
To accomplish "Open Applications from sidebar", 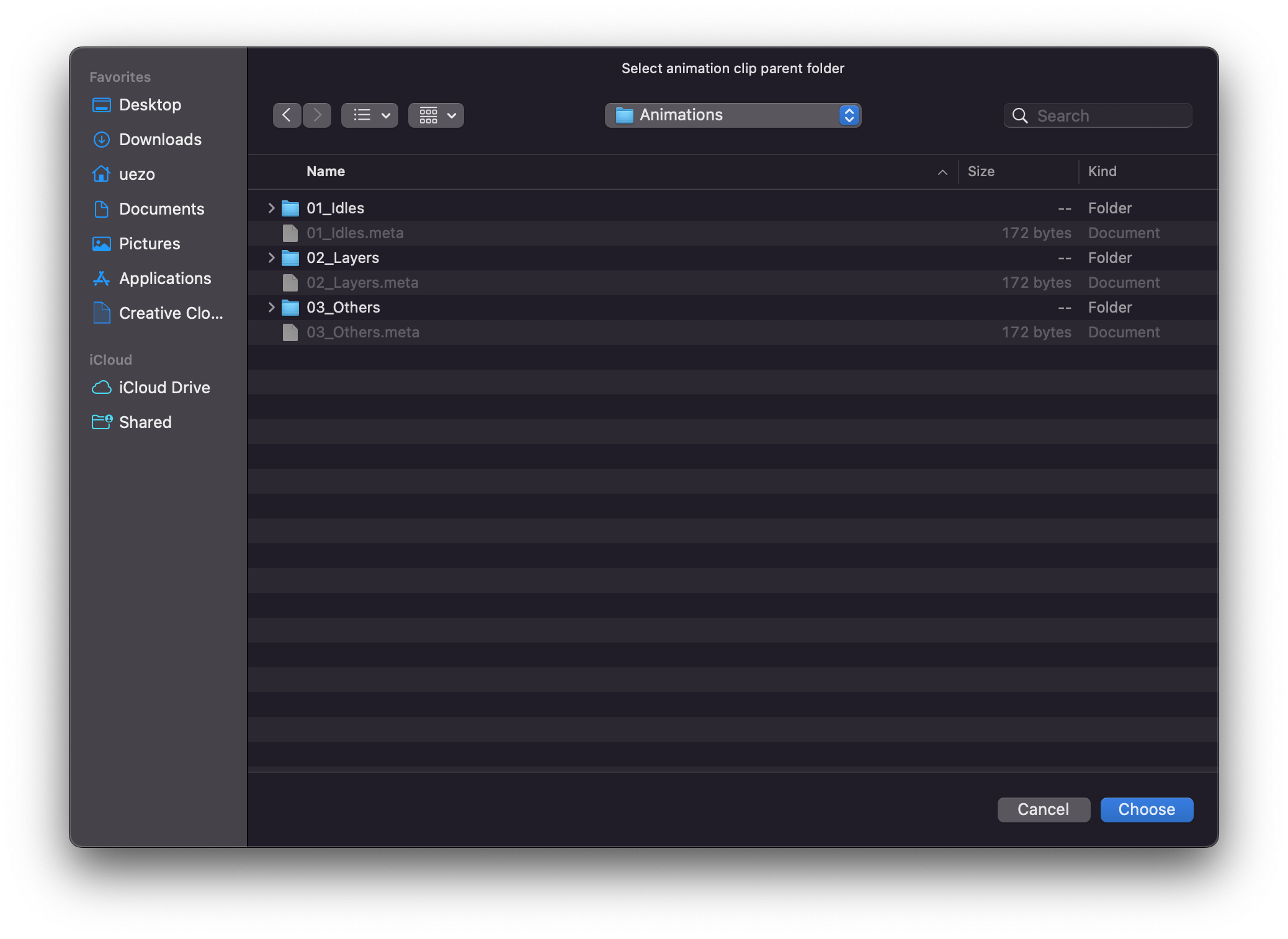I will [x=165, y=278].
